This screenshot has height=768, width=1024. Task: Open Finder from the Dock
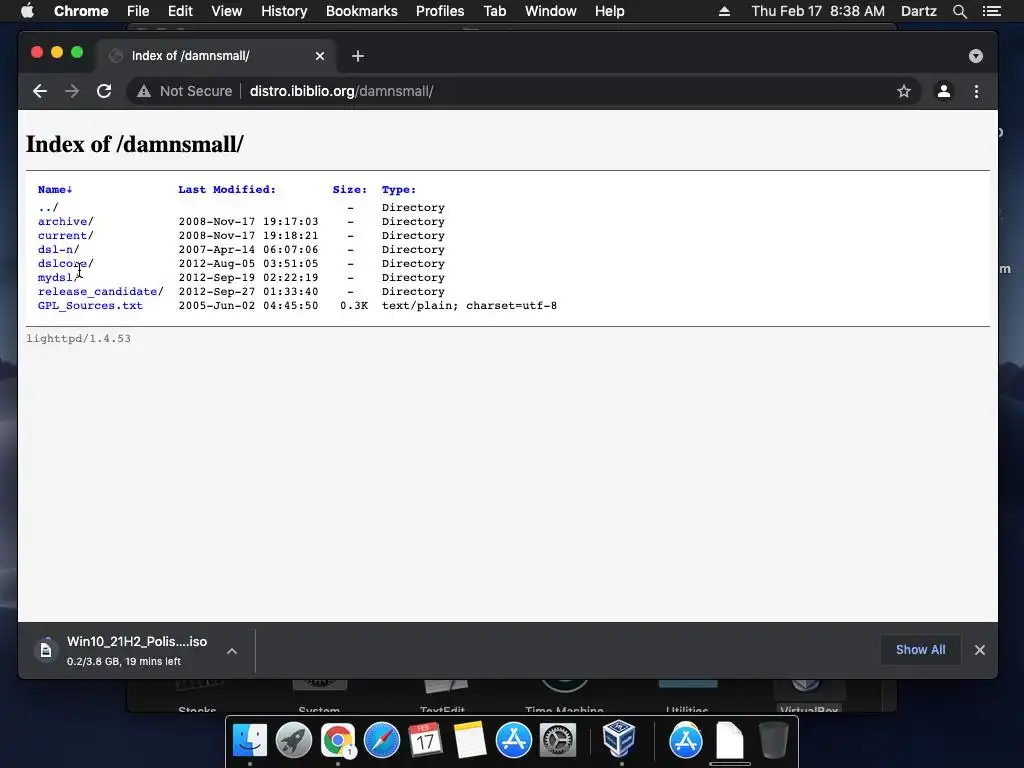[x=249, y=740]
